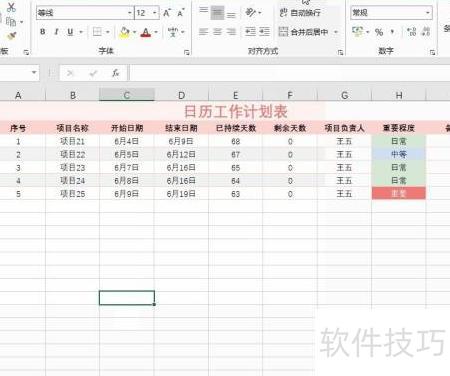450x376 pixels.
Task: Click the 6月19日 end date cell
Action: (181, 194)
